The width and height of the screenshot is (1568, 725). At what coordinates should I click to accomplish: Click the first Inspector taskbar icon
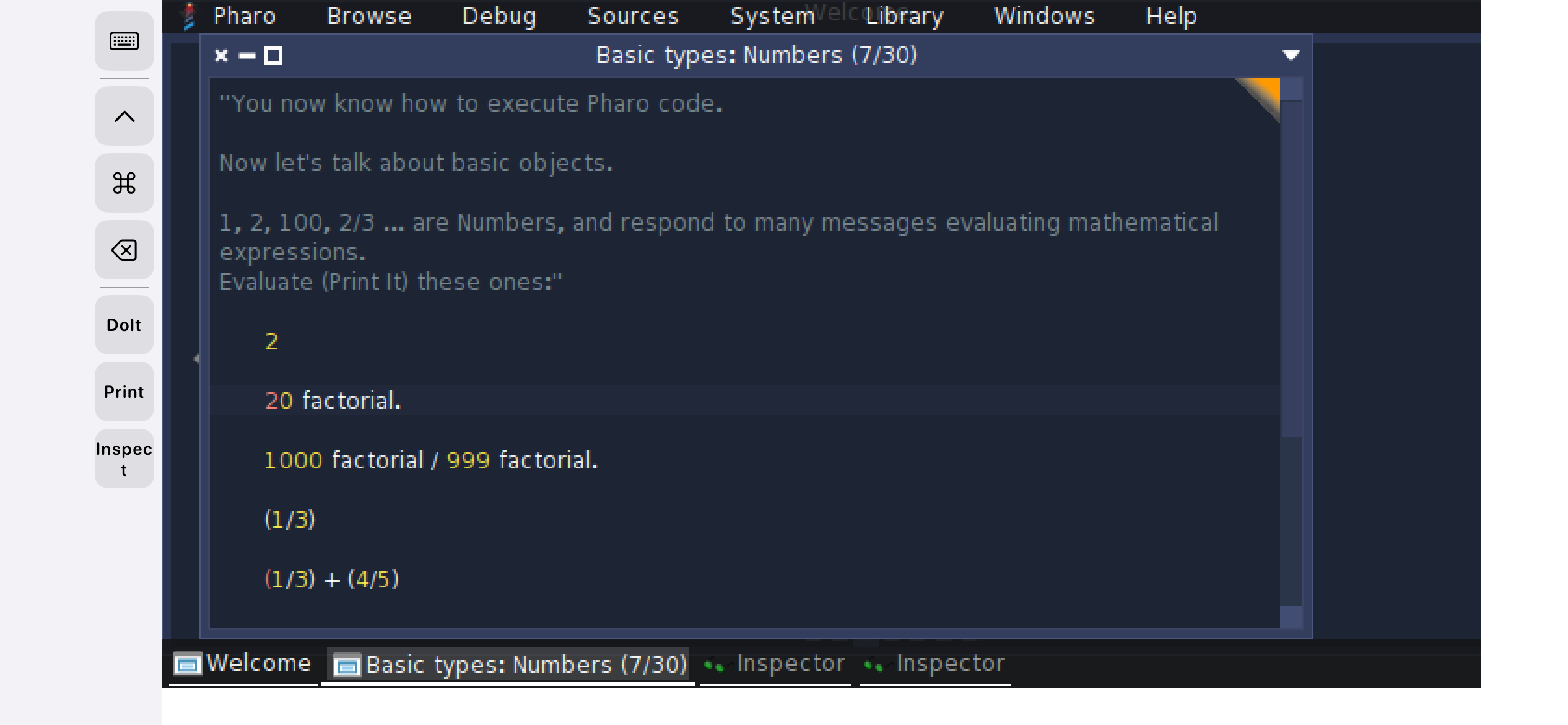point(715,666)
